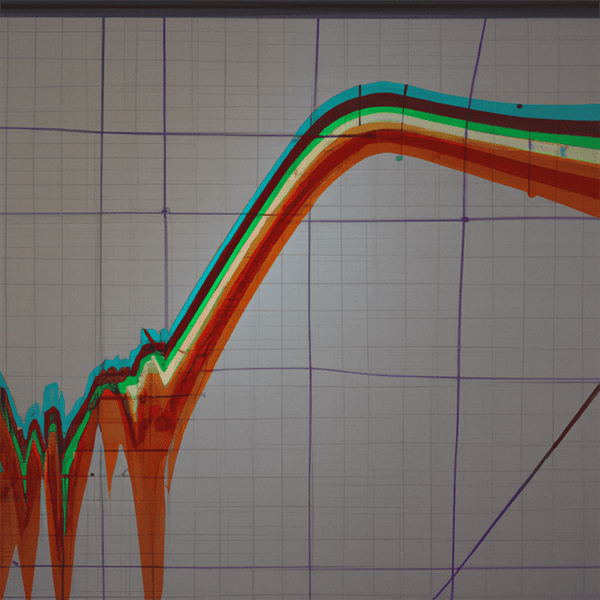
Task: Click the small dark dot between the dips
Action: click(92, 474)
